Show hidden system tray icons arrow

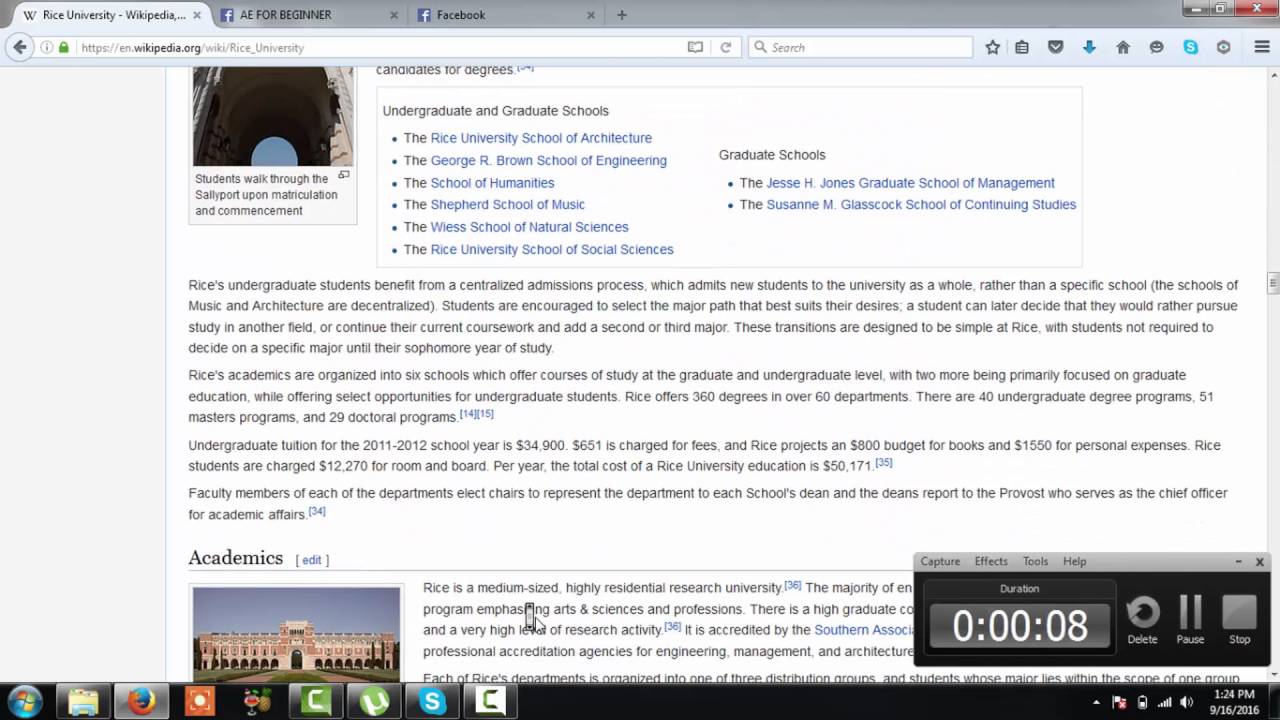click(1096, 702)
